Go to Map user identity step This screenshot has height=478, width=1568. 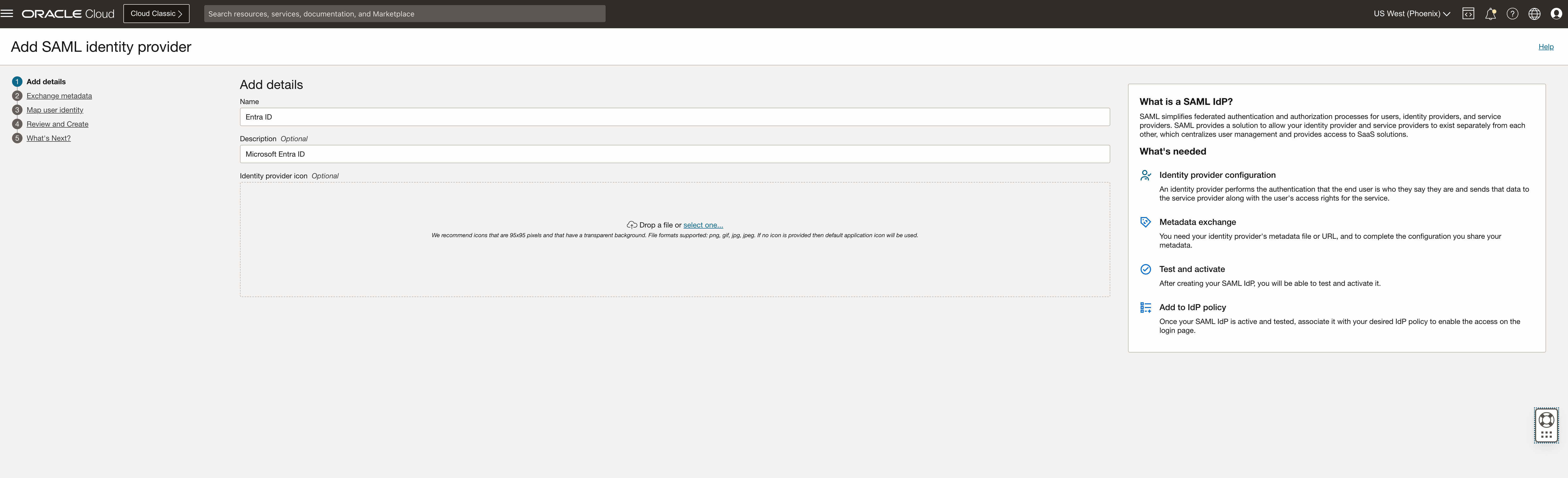point(55,110)
